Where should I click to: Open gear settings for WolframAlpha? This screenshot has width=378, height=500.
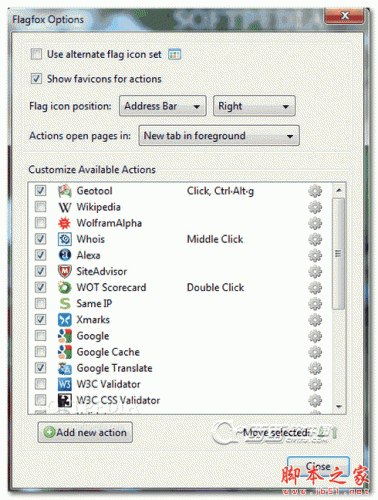(x=315, y=223)
